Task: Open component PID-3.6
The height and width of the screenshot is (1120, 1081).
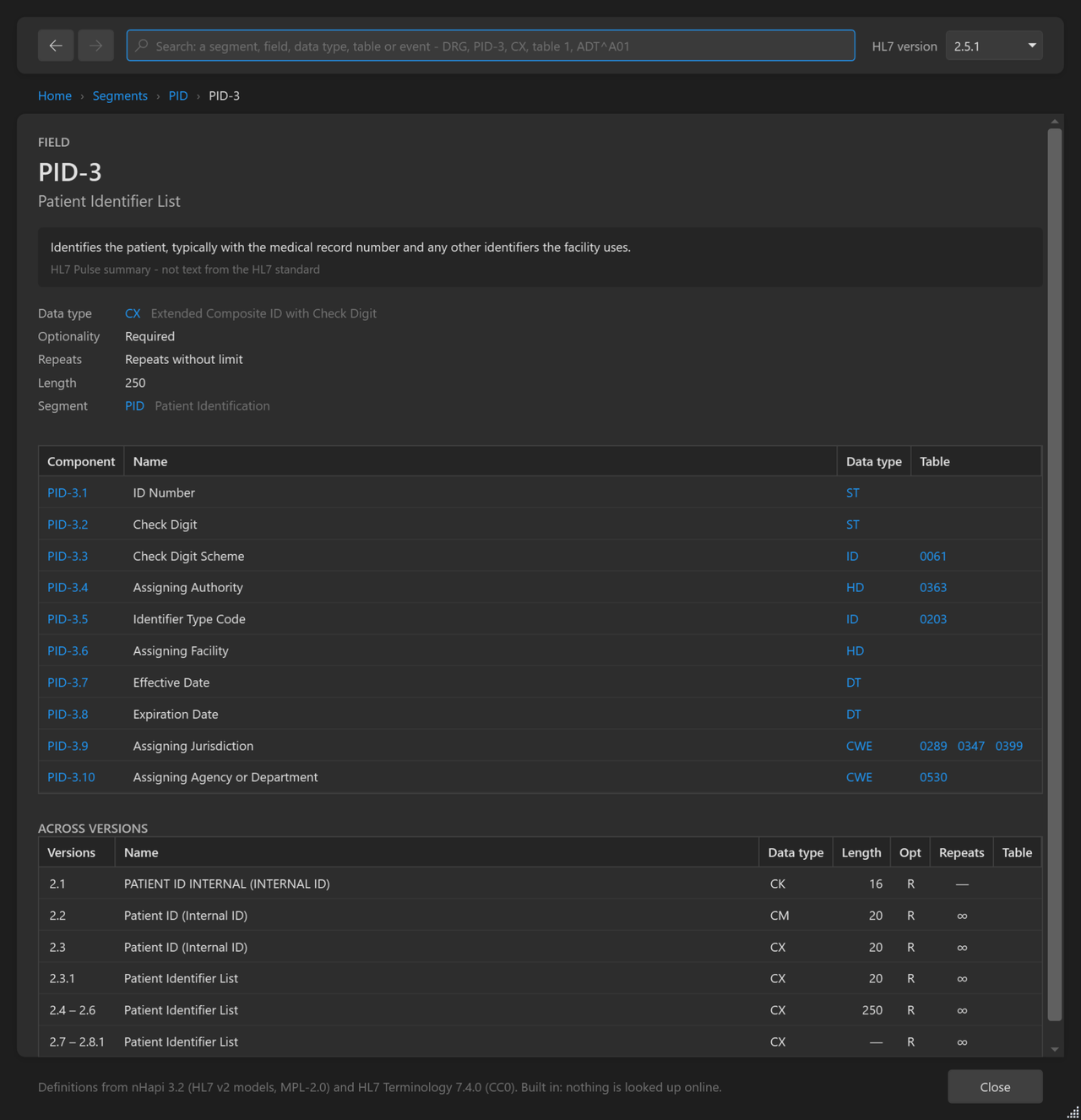Action: [x=68, y=650]
